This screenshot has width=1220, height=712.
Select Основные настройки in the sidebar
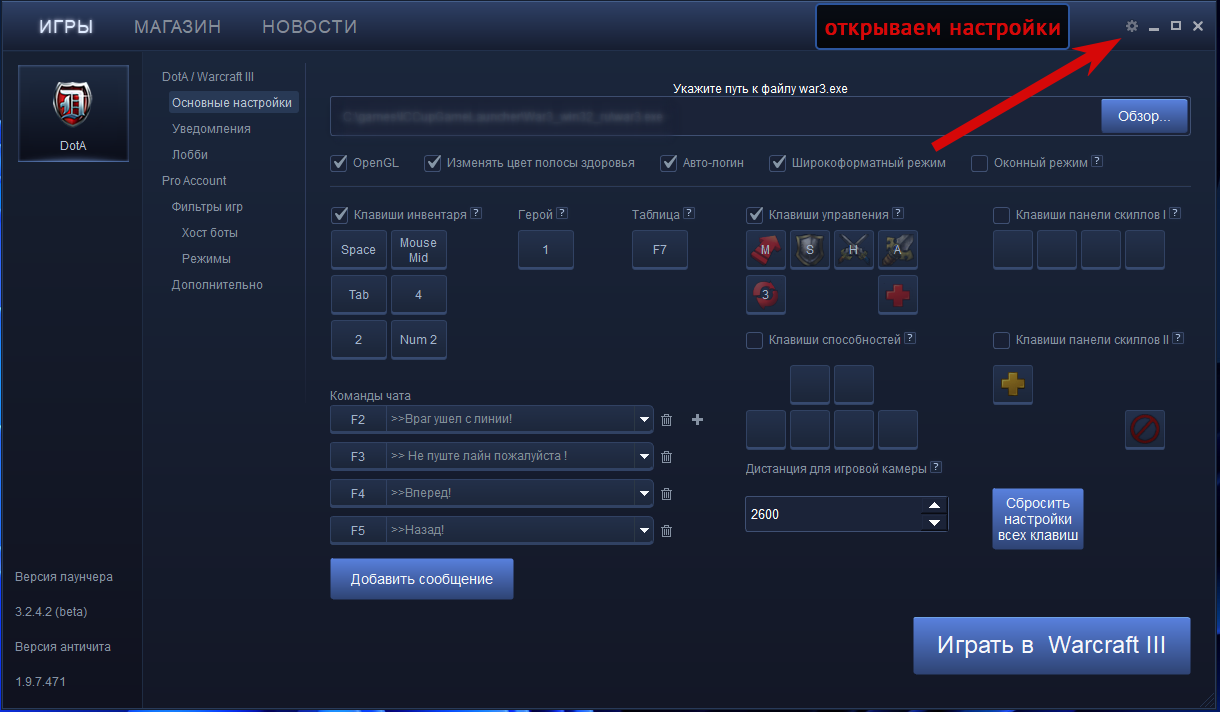click(x=233, y=103)
